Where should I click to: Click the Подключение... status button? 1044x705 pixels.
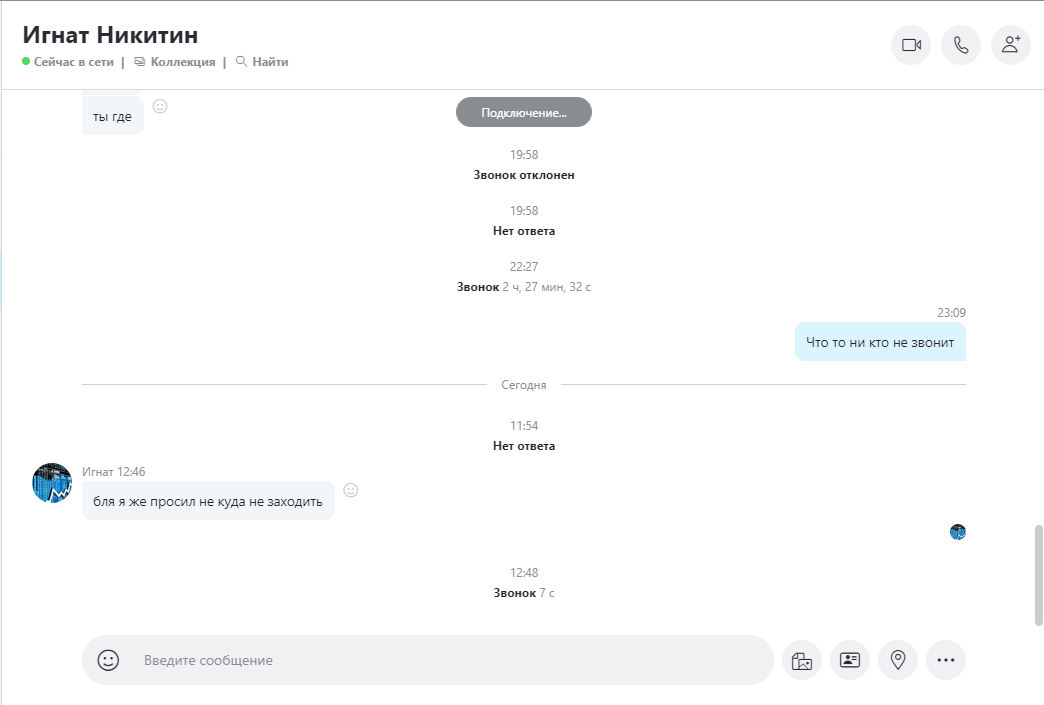(x=524, y=112)
